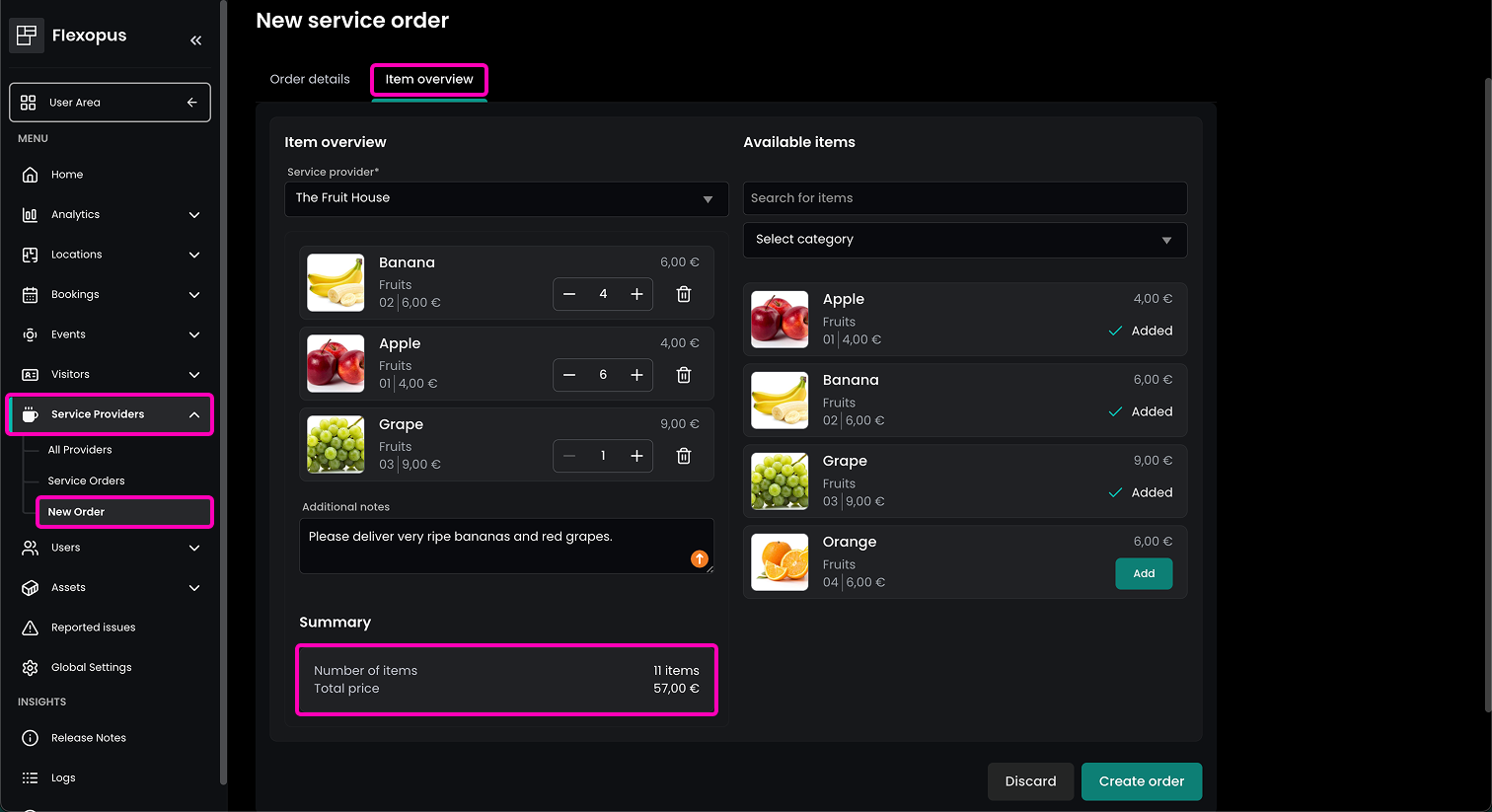This screenshot has height=812, width=1492.
Task: Click the orange arrow icon in notes
Action: tap(700, 558)
